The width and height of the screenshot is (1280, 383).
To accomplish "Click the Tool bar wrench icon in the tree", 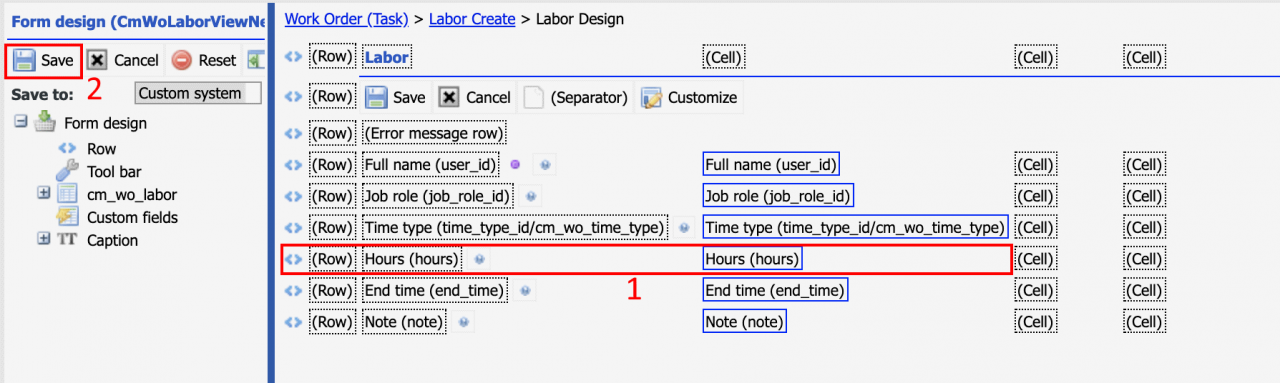I will coord(68,171).
